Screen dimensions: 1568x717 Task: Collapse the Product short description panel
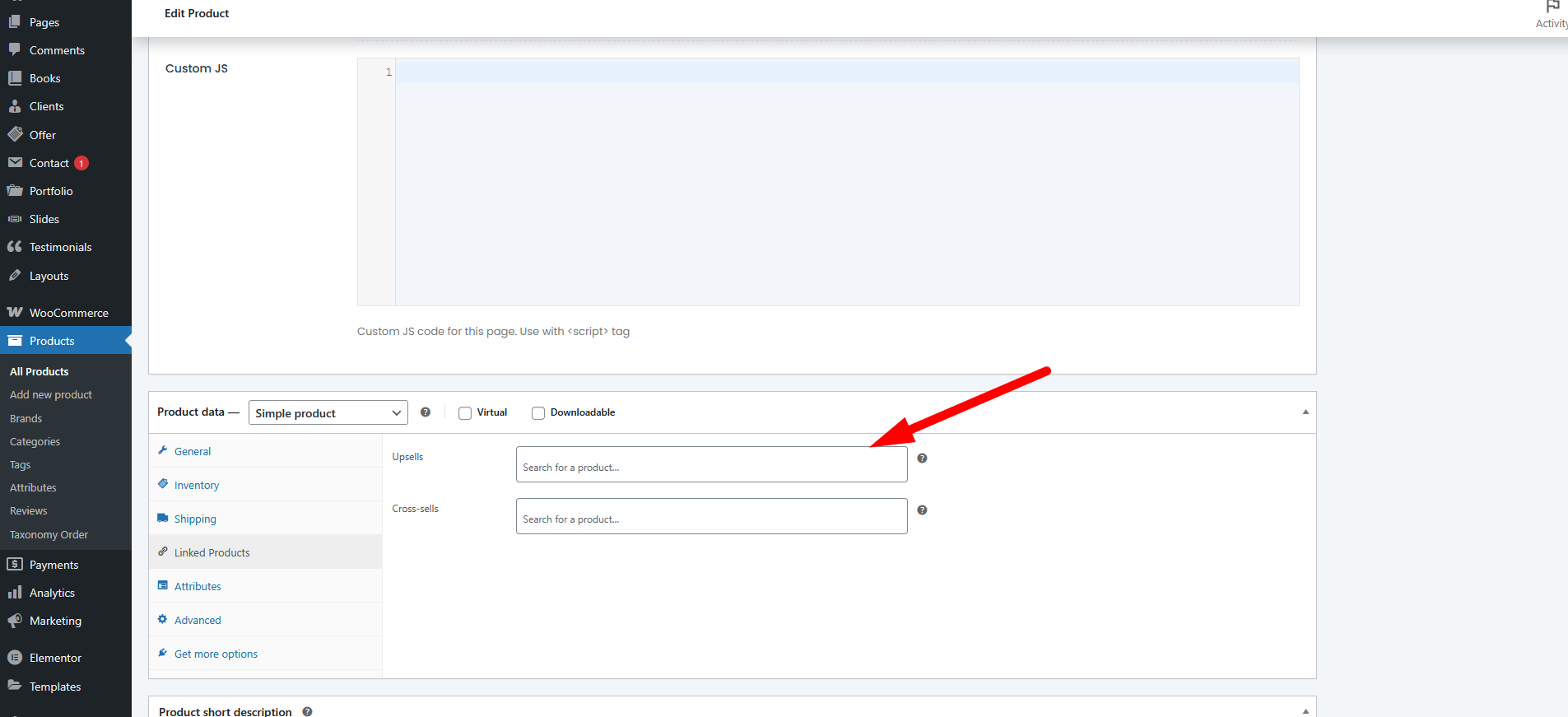[1305, 711]
